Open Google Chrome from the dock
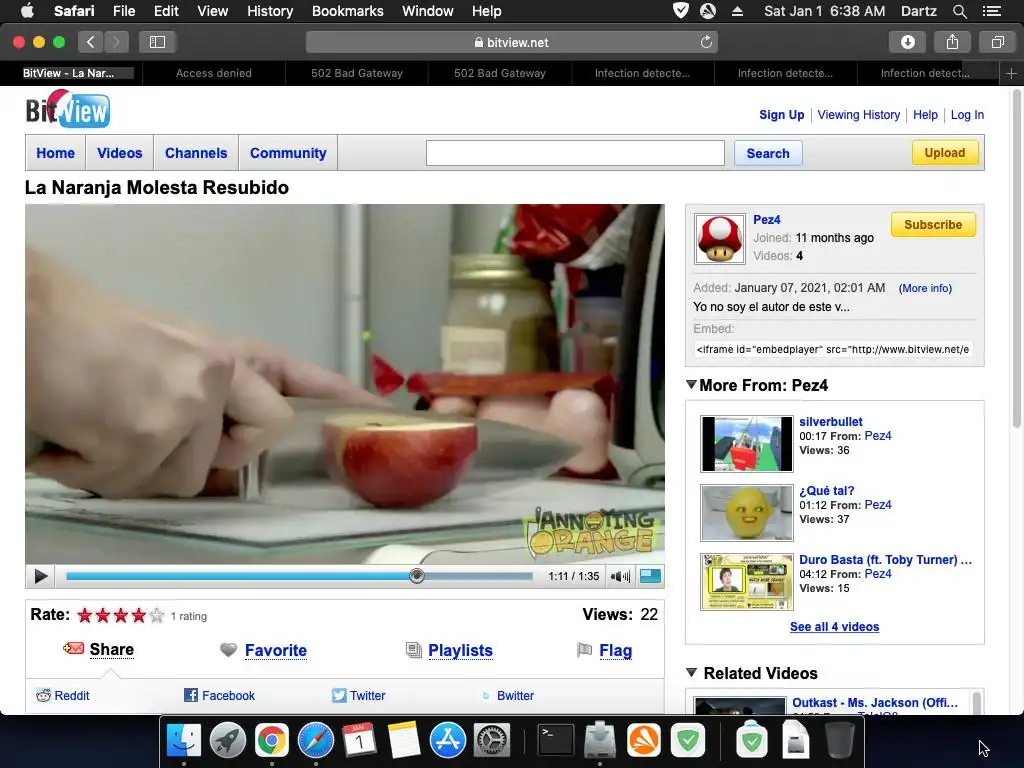The image size is (1024, 768). click(x=272, y=741)
